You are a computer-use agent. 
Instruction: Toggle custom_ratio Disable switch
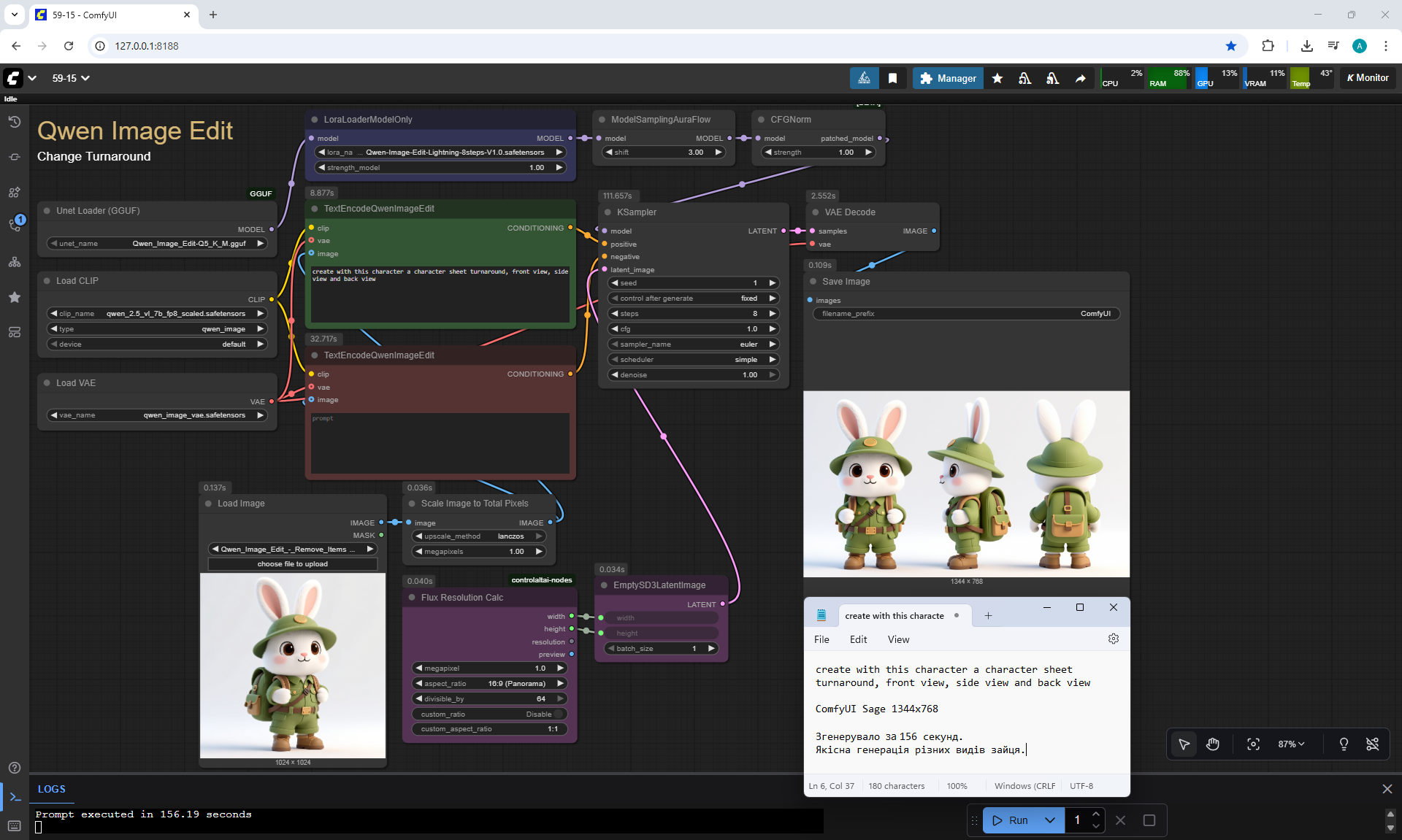[x=559, y=714]
